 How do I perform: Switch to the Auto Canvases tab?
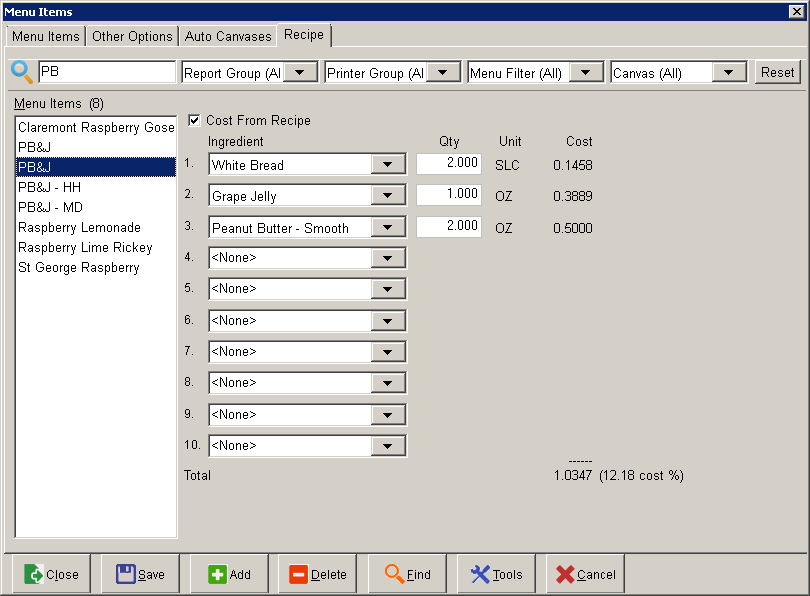coord(228,36)
